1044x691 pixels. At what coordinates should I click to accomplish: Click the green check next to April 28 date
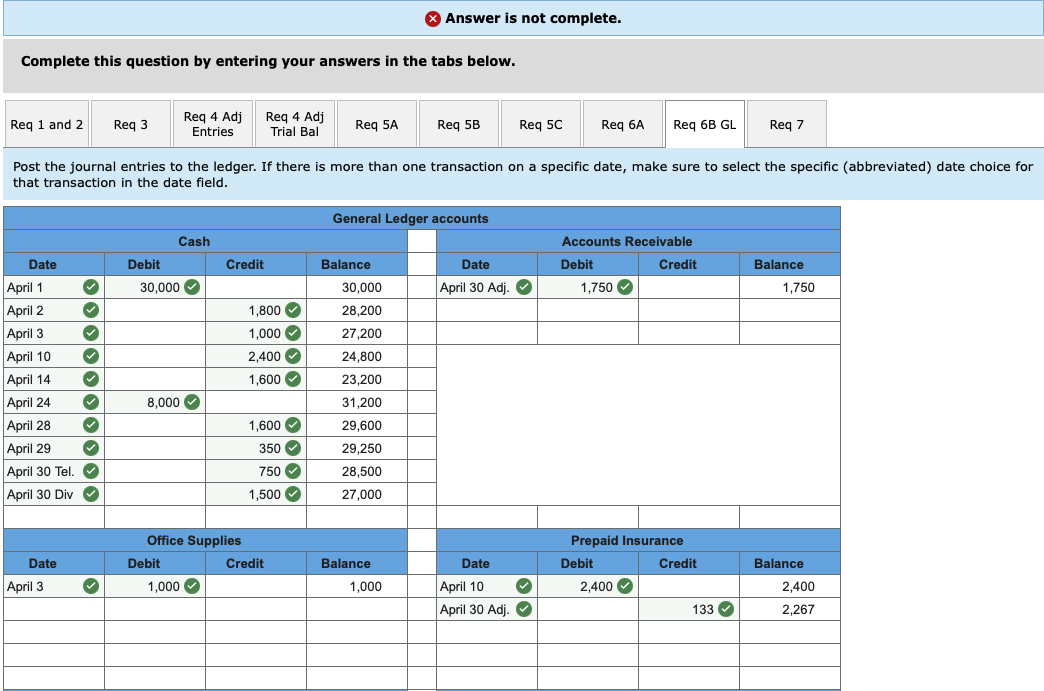[x=91, y=425]
